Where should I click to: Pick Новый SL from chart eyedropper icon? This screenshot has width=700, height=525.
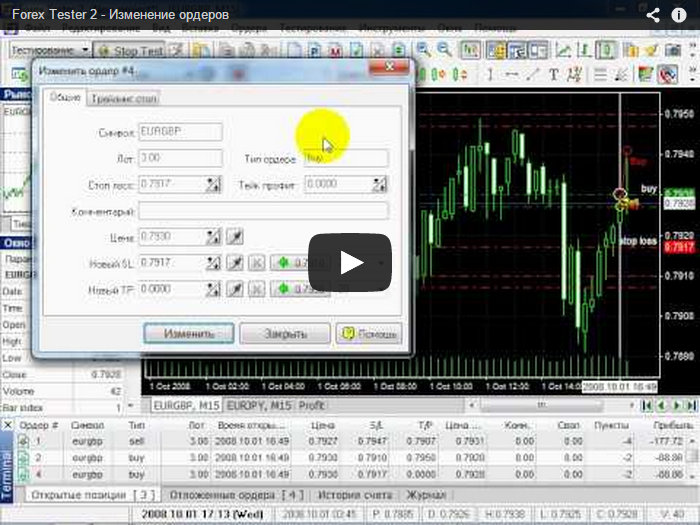[x=234, y=263]
